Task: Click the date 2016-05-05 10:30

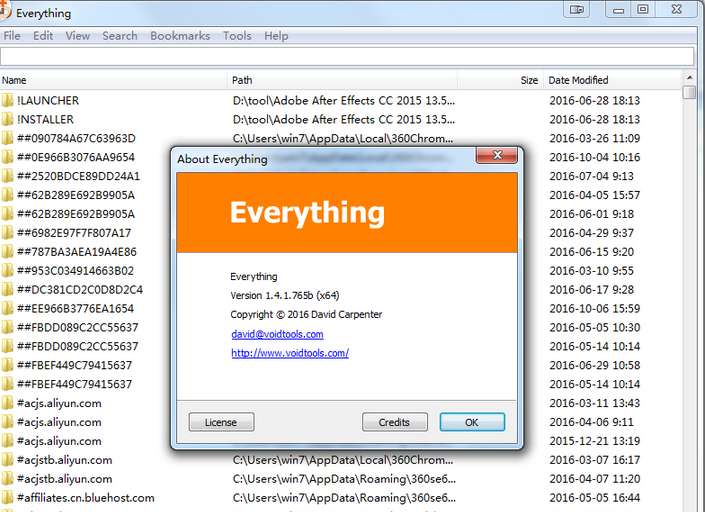Action: coord(594,327)
